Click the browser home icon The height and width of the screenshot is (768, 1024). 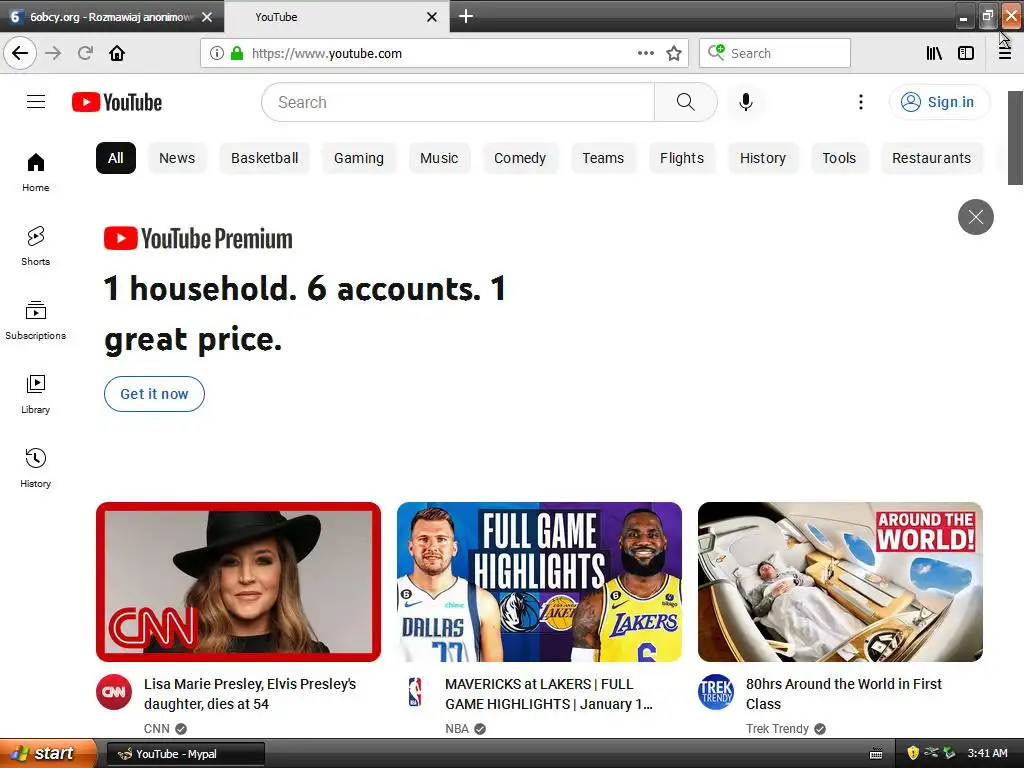(117, 53)
